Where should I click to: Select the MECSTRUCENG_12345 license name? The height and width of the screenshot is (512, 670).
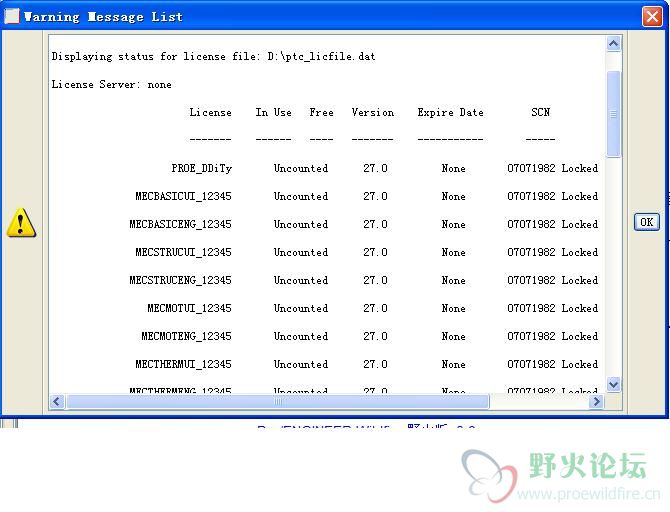[180, 280]
